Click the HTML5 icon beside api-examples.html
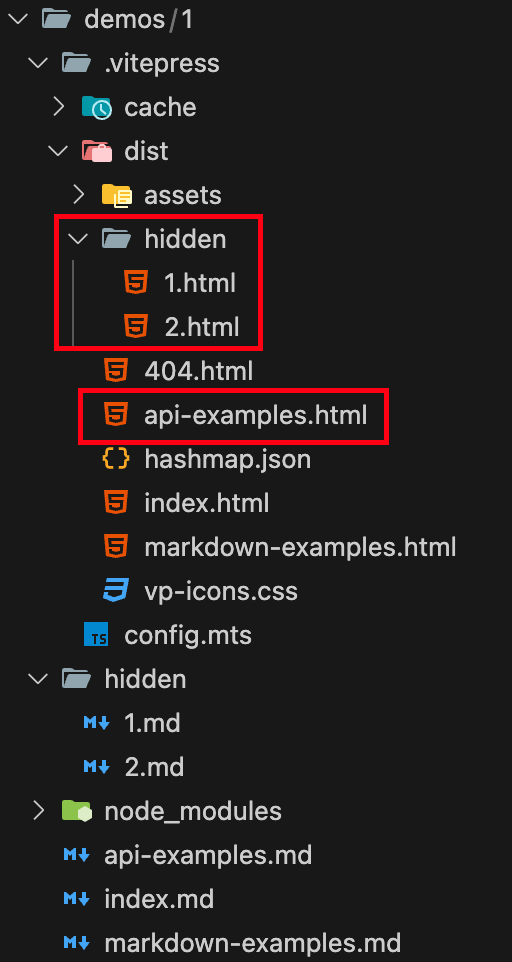 (117, 415)
